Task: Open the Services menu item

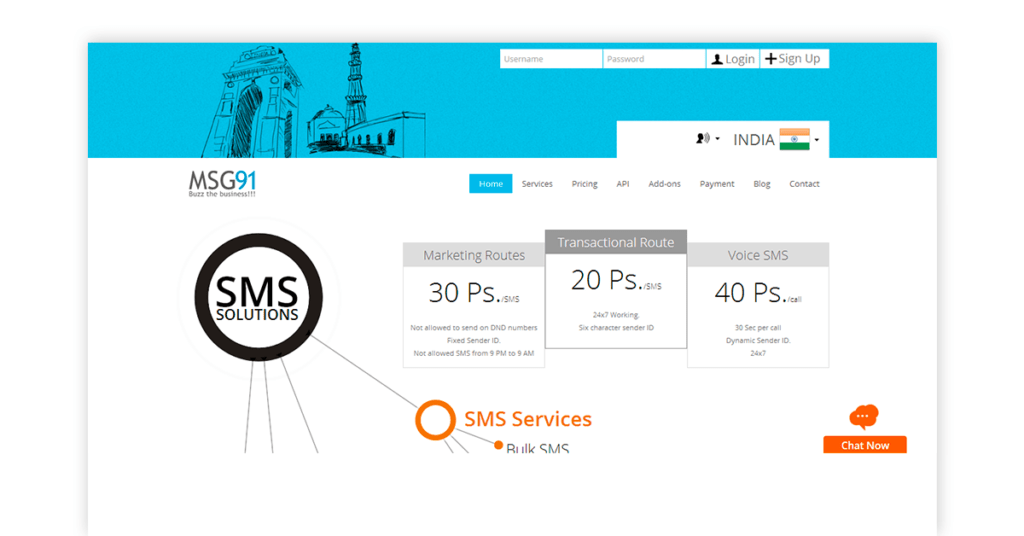Action: (537, 184)
